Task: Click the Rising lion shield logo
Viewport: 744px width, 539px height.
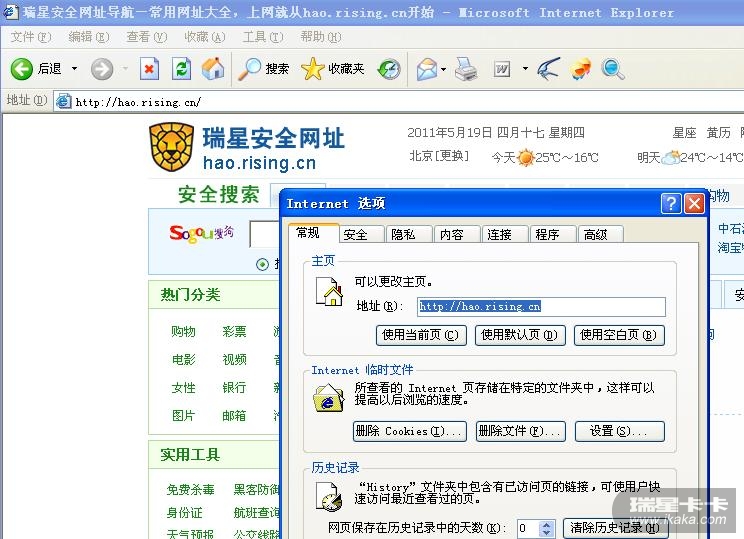Action: (171, 147)
